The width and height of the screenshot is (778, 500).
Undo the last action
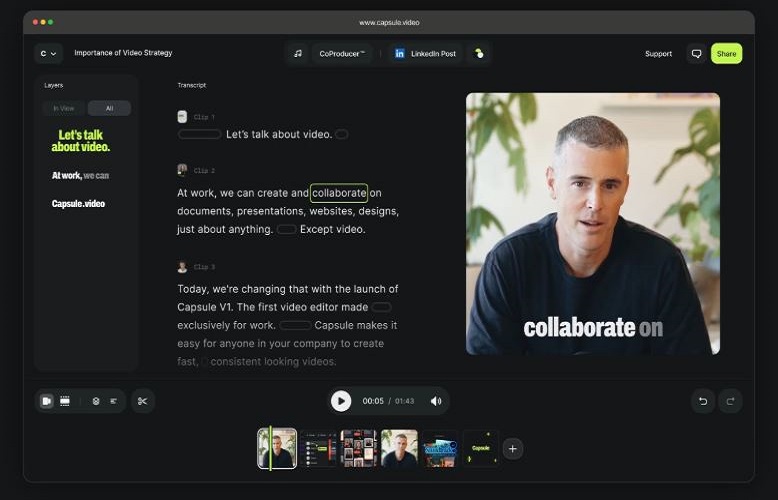coord(703,401)
